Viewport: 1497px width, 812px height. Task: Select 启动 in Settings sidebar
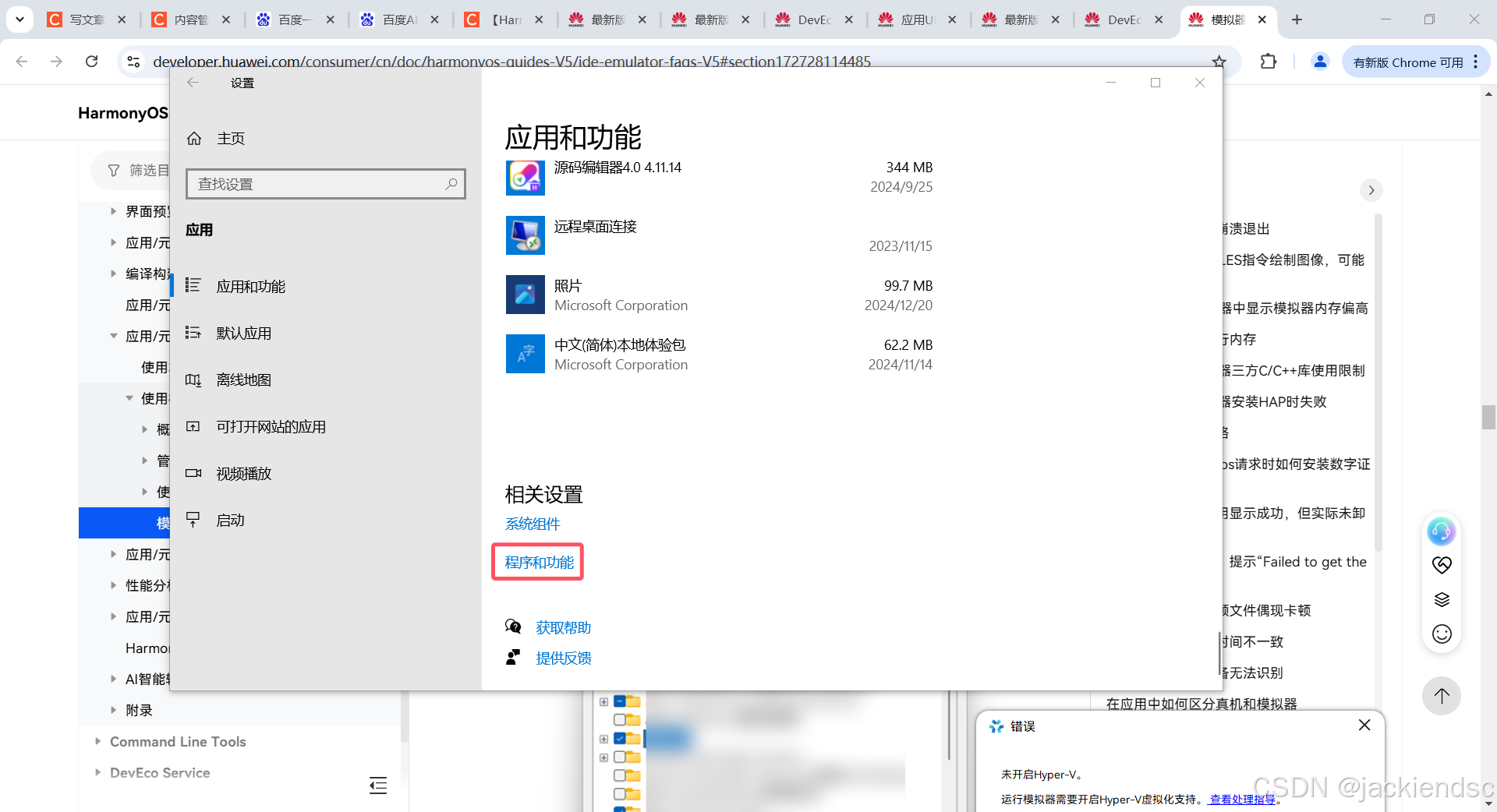(x=326, y=520)
